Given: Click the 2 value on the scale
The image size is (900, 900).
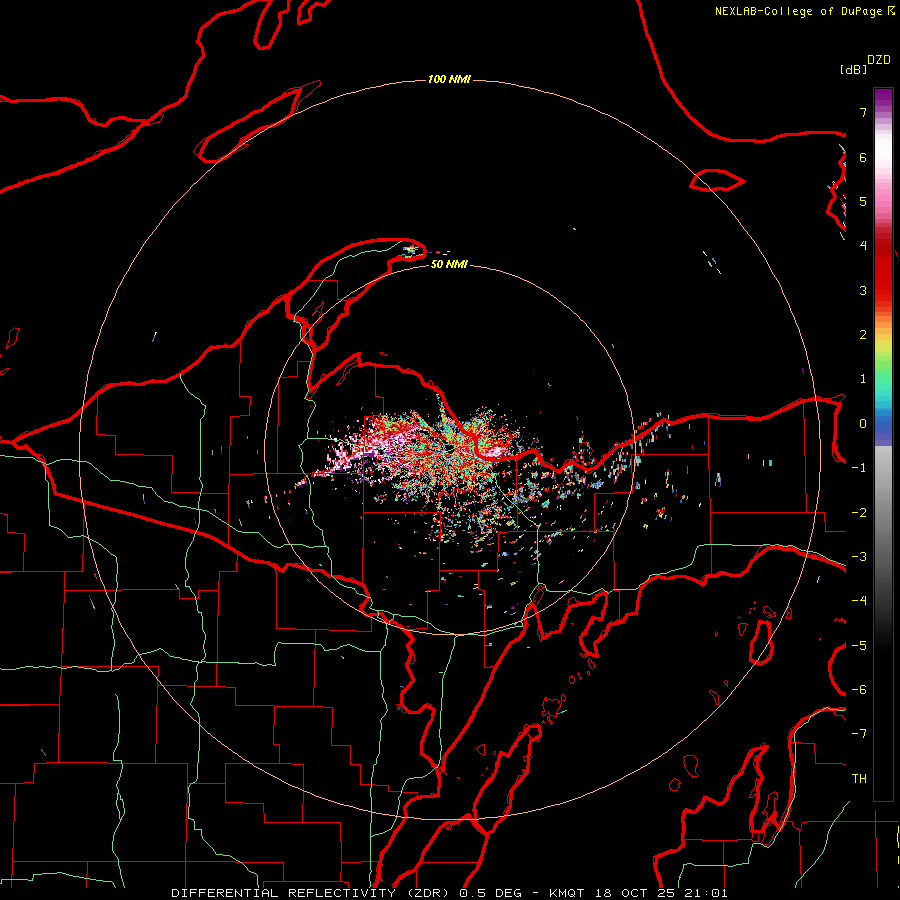Looking at the screenshot, I should 863,335.
